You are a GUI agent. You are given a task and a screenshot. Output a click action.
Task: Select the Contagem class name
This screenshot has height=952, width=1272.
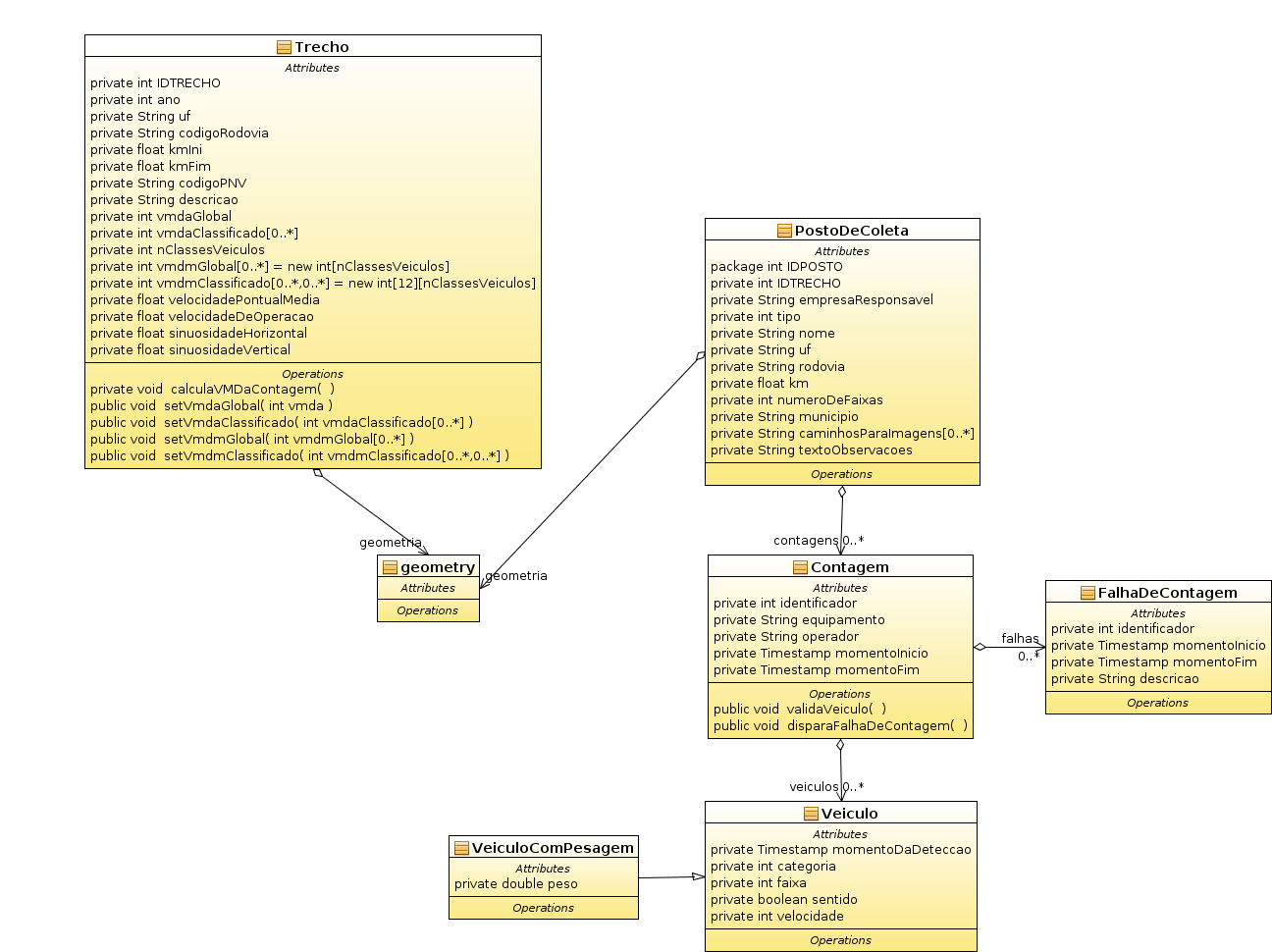click(x=850, y=567)
